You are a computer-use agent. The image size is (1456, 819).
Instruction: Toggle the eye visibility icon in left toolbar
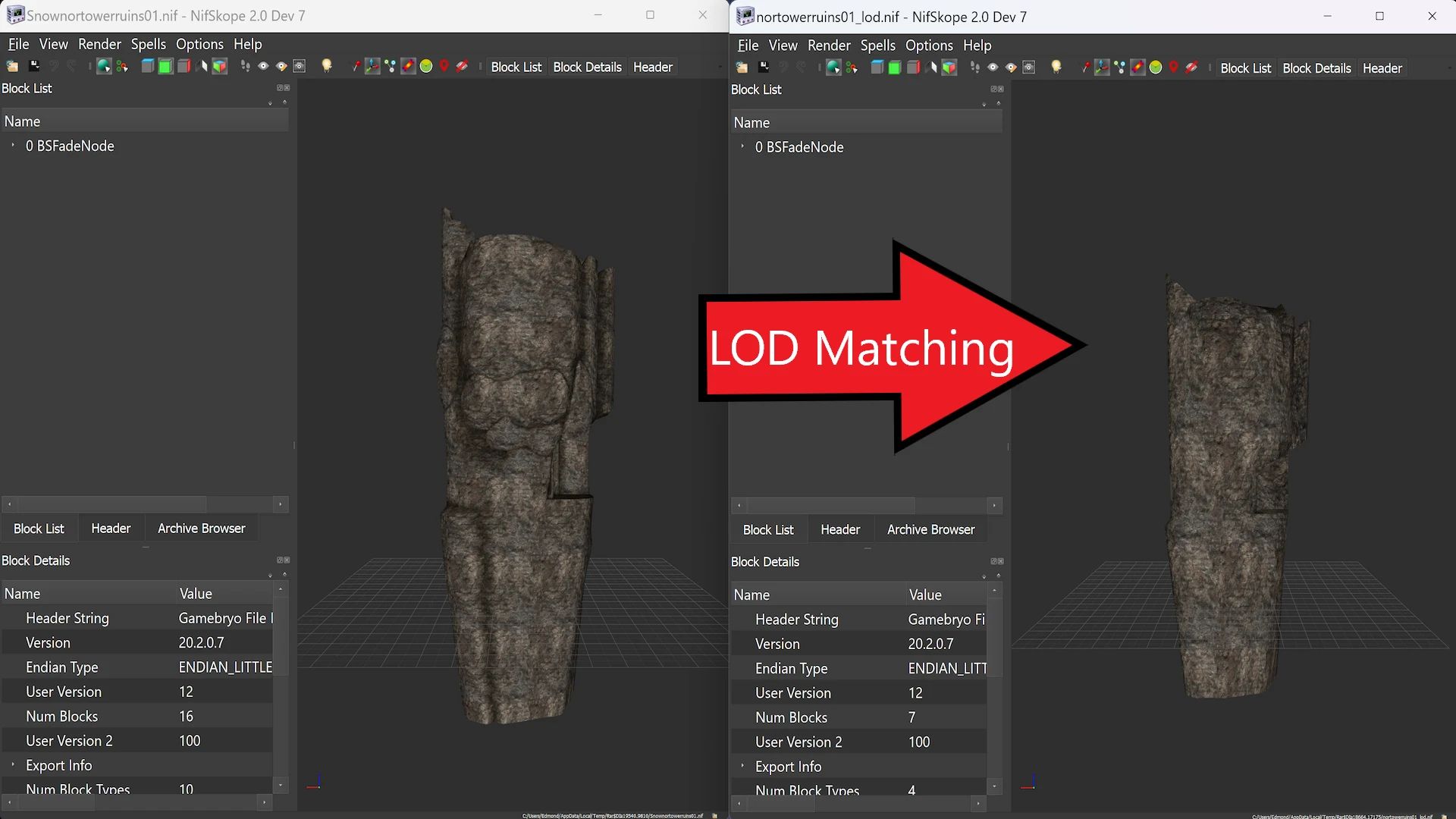point(263,66)
